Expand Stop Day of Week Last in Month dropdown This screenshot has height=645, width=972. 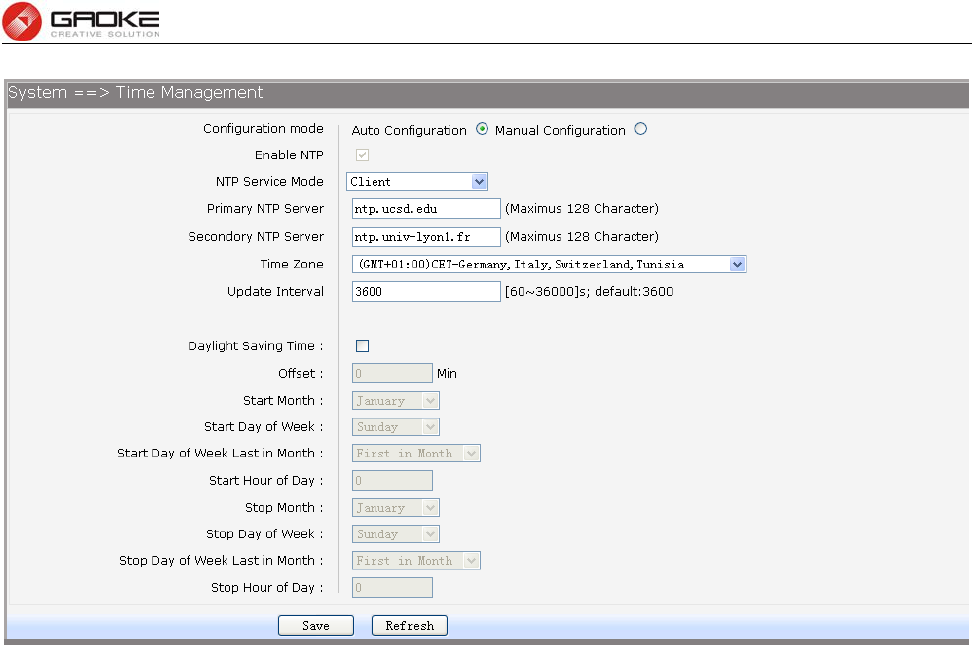[x=416, y=561]
